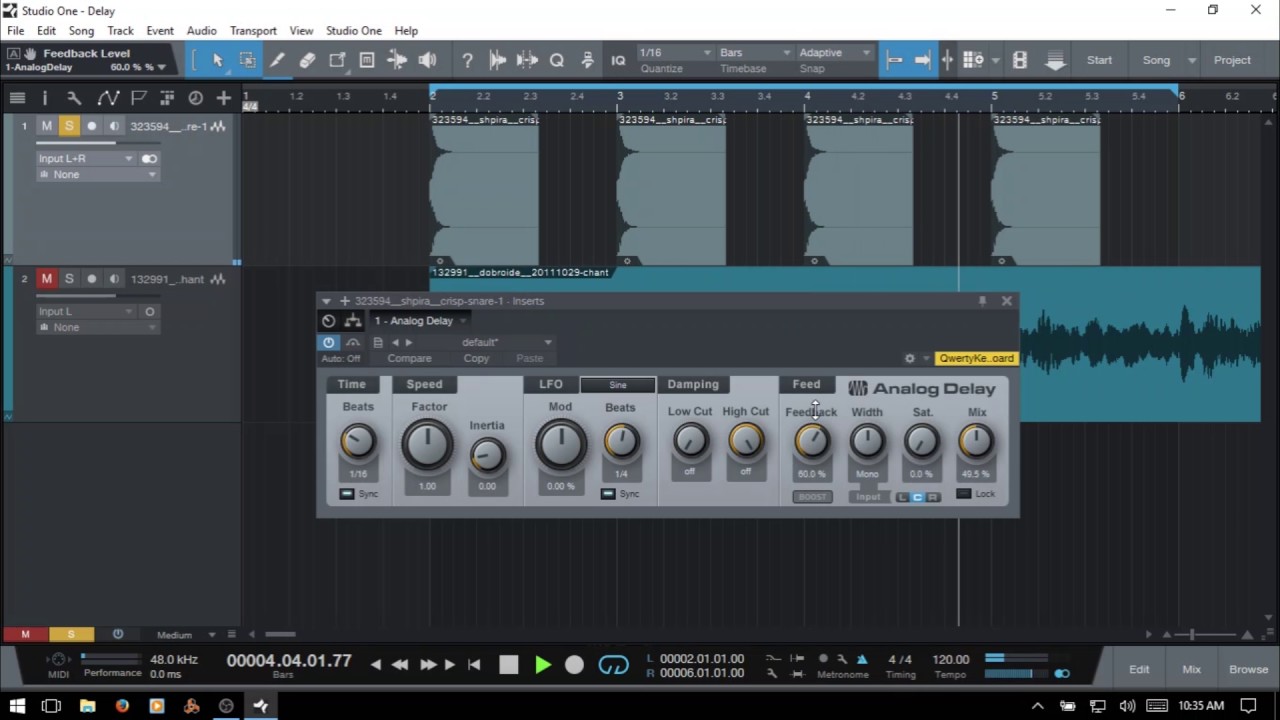The height and width of the screenshot is (720, 1280).
Task: Click the routing icon in the plugin header
Action: coord(353,321)
